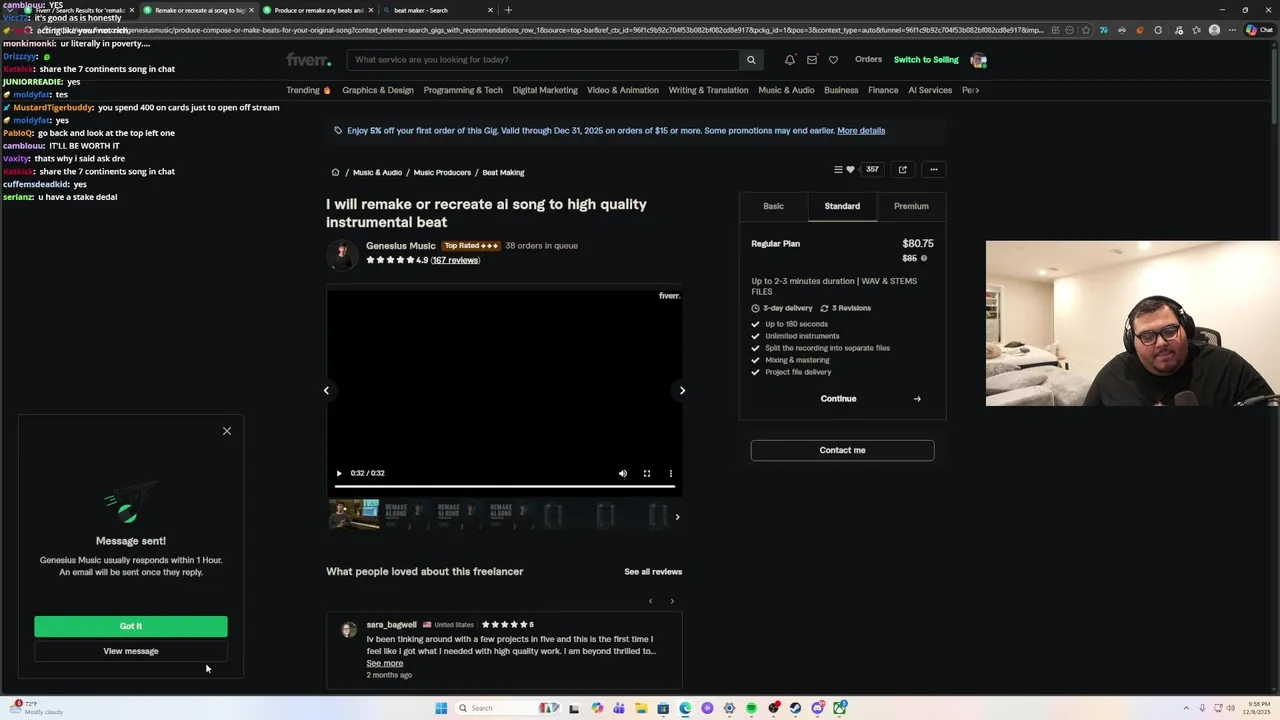Select the Standard package tab

(842, 206)
